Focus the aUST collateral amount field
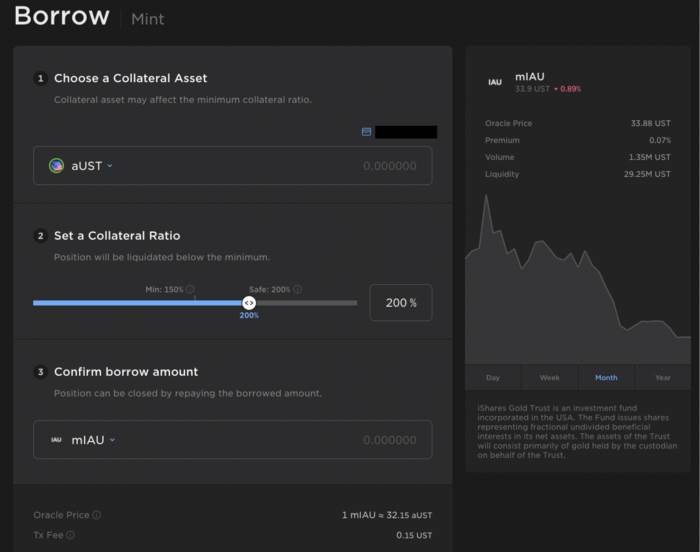Image resolution: width=700 pixels, height=552 pixels. click(389, 166)
